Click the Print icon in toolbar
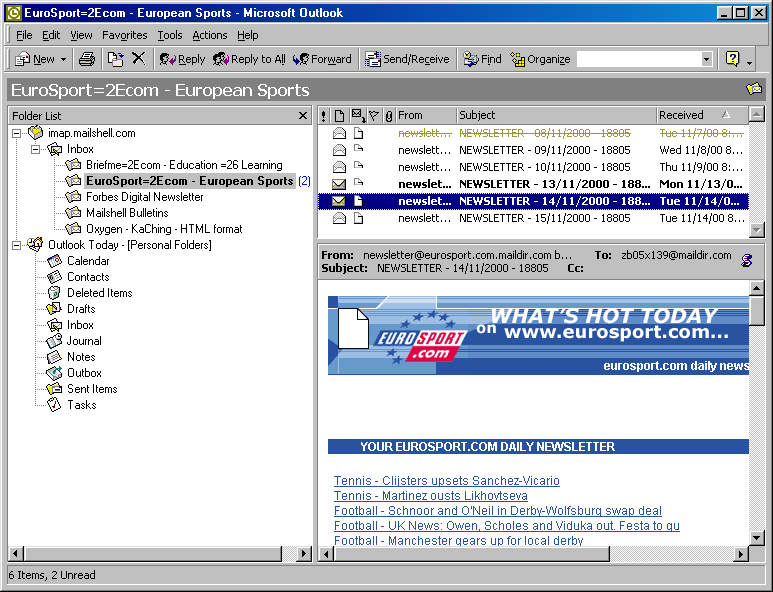This screenshot has width=773, height=592. pyautogui.click(x=87, y=60)
